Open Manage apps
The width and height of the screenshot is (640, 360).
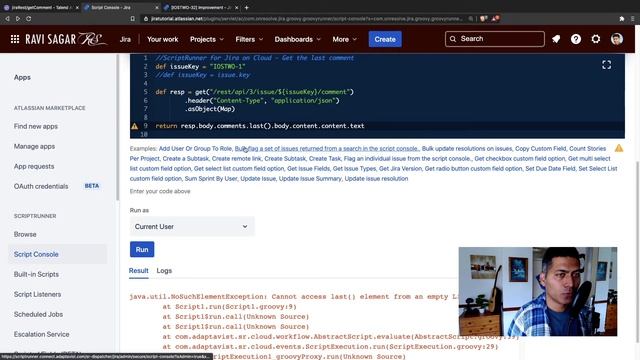pos(34,147)
